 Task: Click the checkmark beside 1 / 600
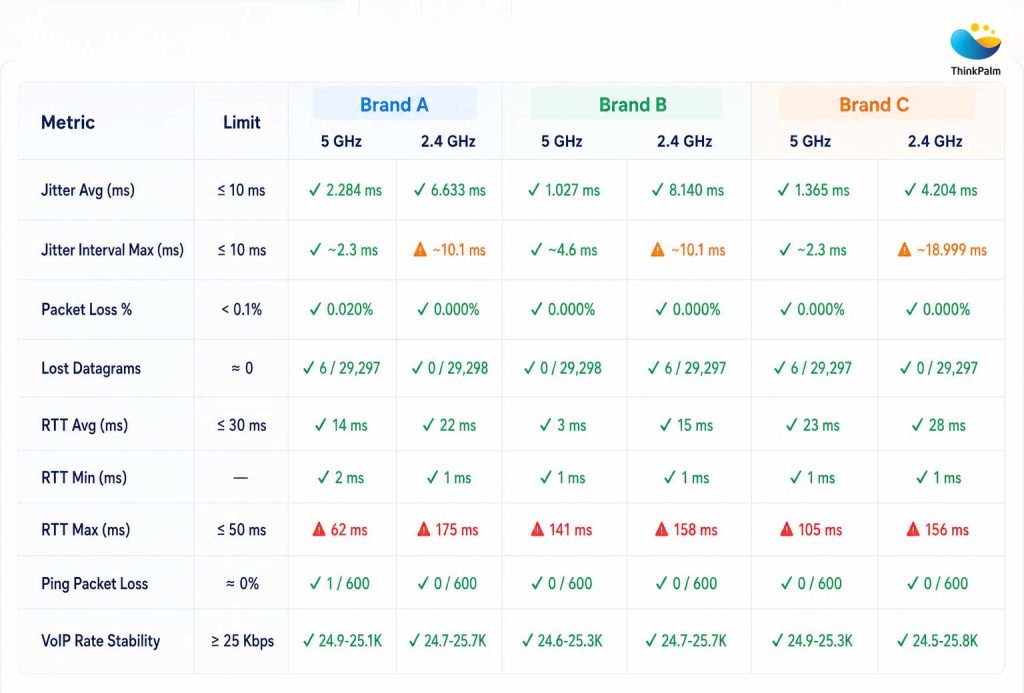click(x=315, y=583)
